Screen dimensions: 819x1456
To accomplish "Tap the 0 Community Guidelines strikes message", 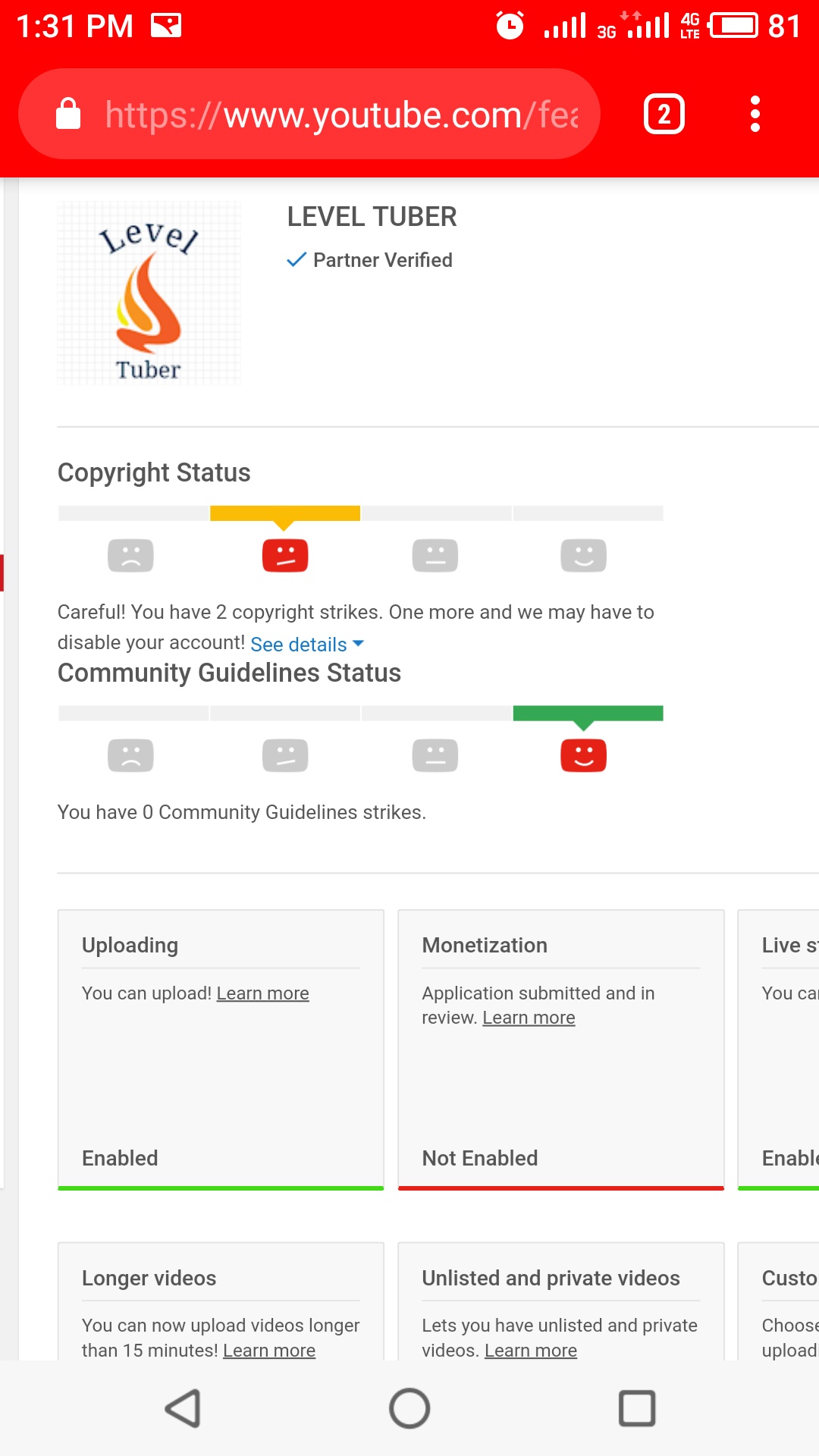I will click(x=242, y=812).
